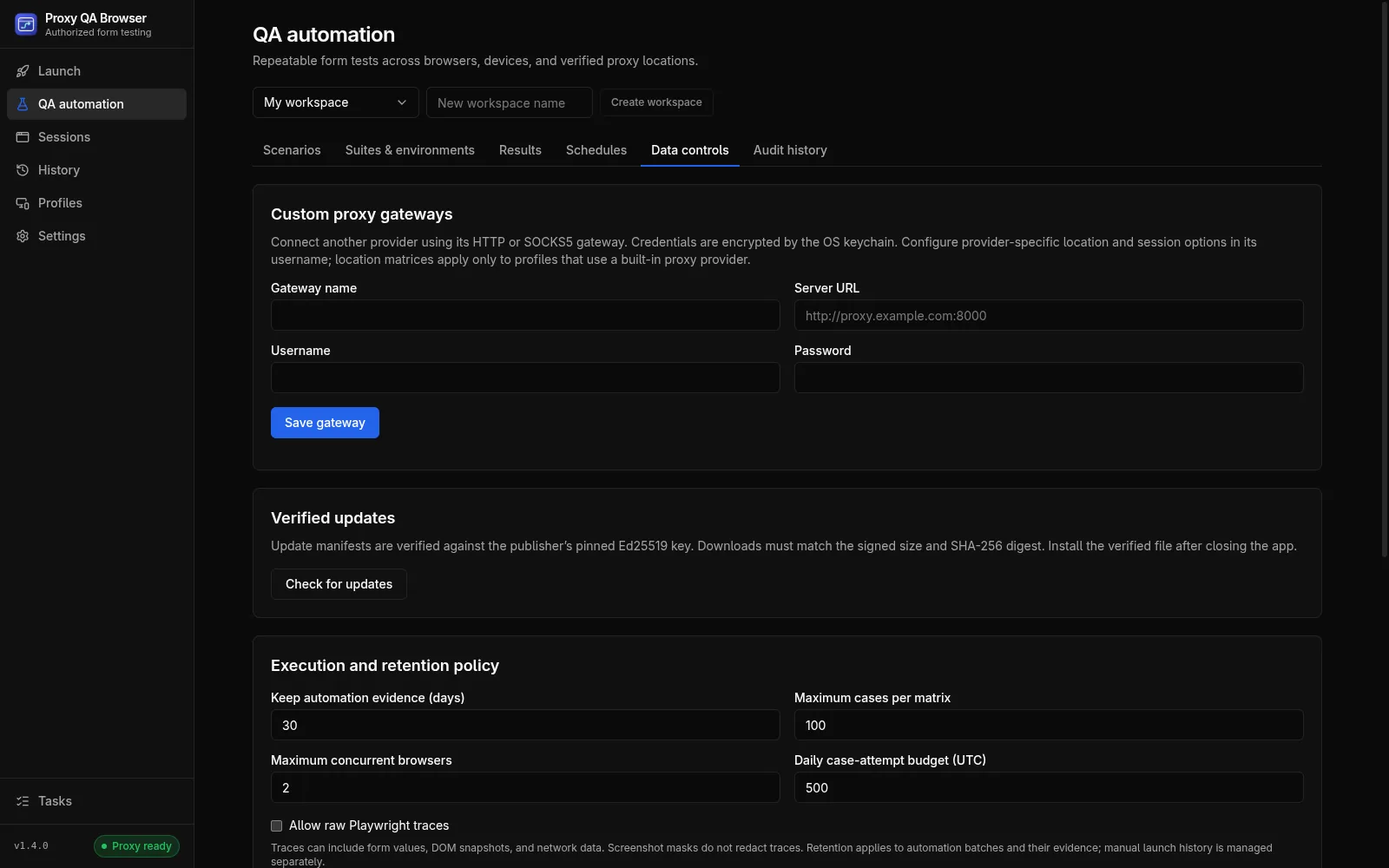Click the Sessions window icon in the sidebar
1389x868 pixels.
tap(23, 137)
